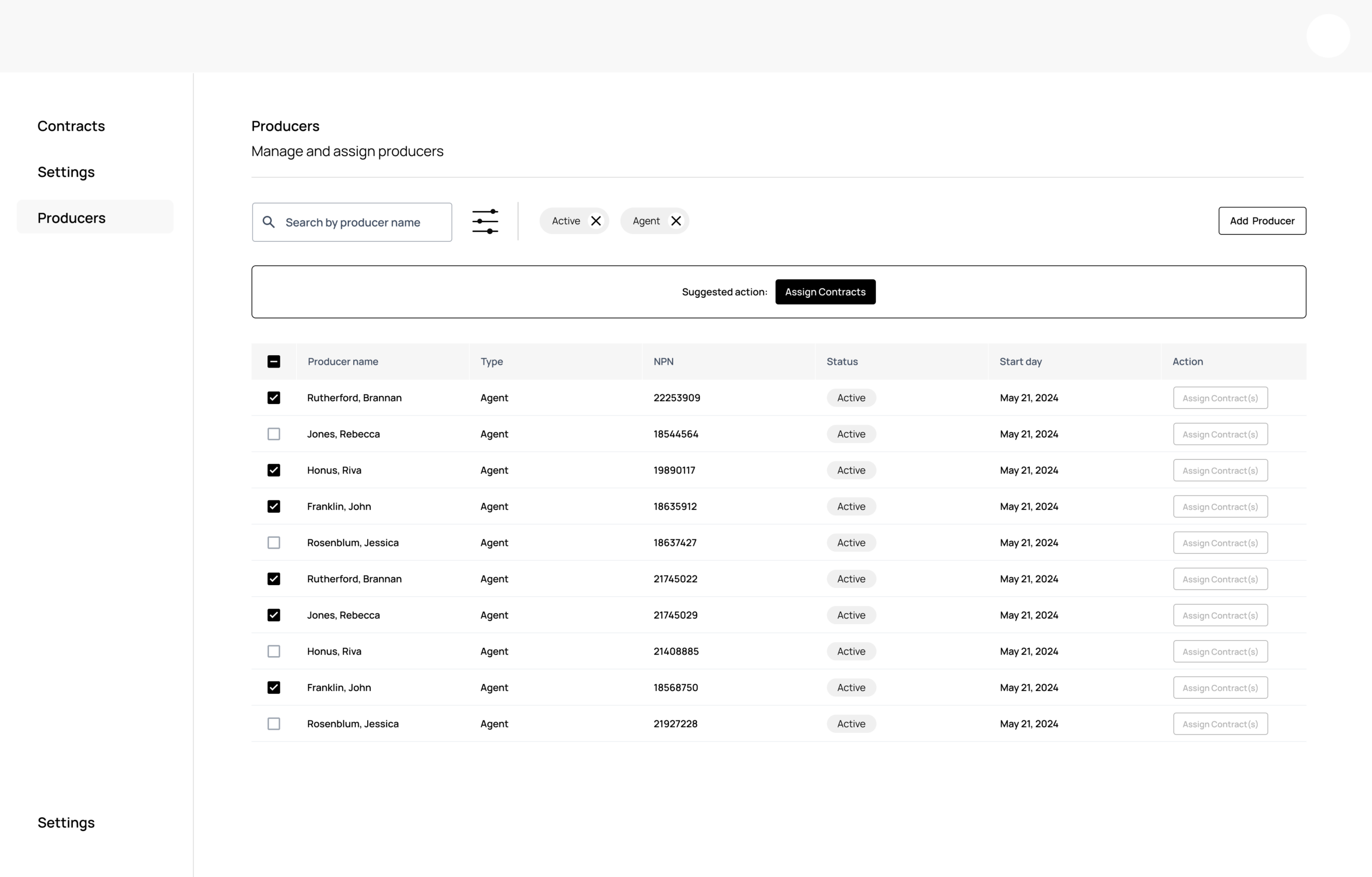Toggle the select-all header checkbox
Image resolution: width=1372 pixels, height=877 pixels.
273,362
